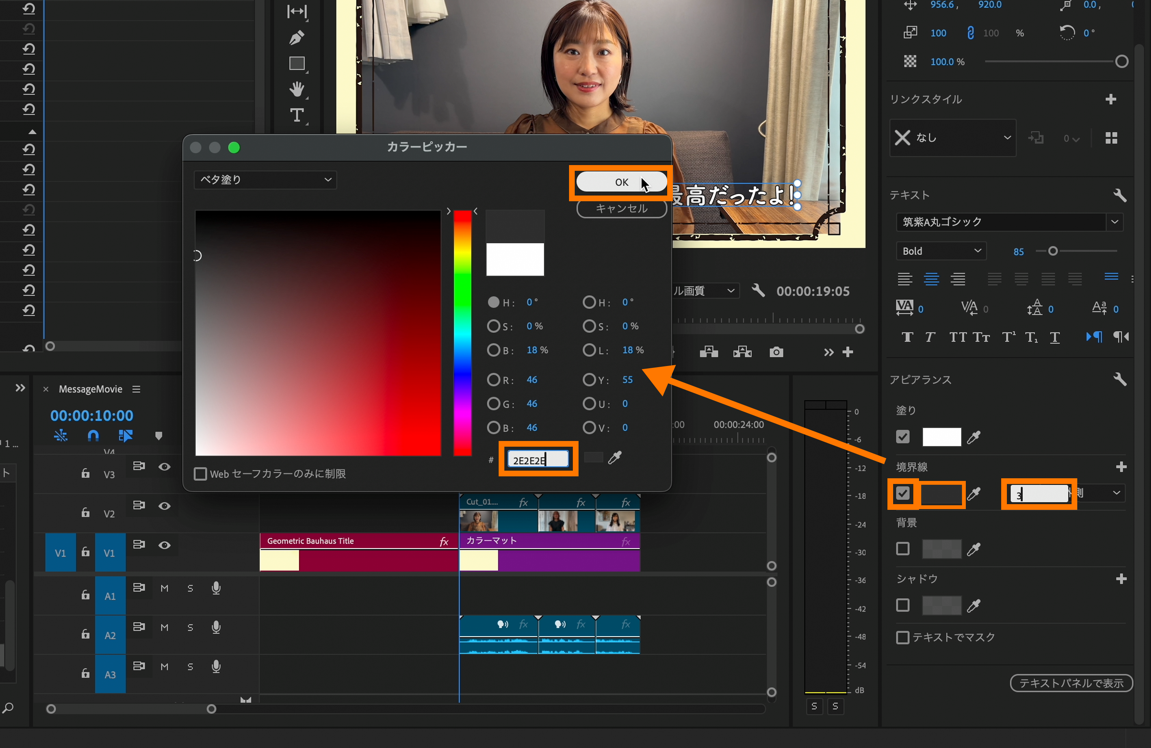Select the Type tool
This screenshot has width=1151, height=748.
point(297,115)
